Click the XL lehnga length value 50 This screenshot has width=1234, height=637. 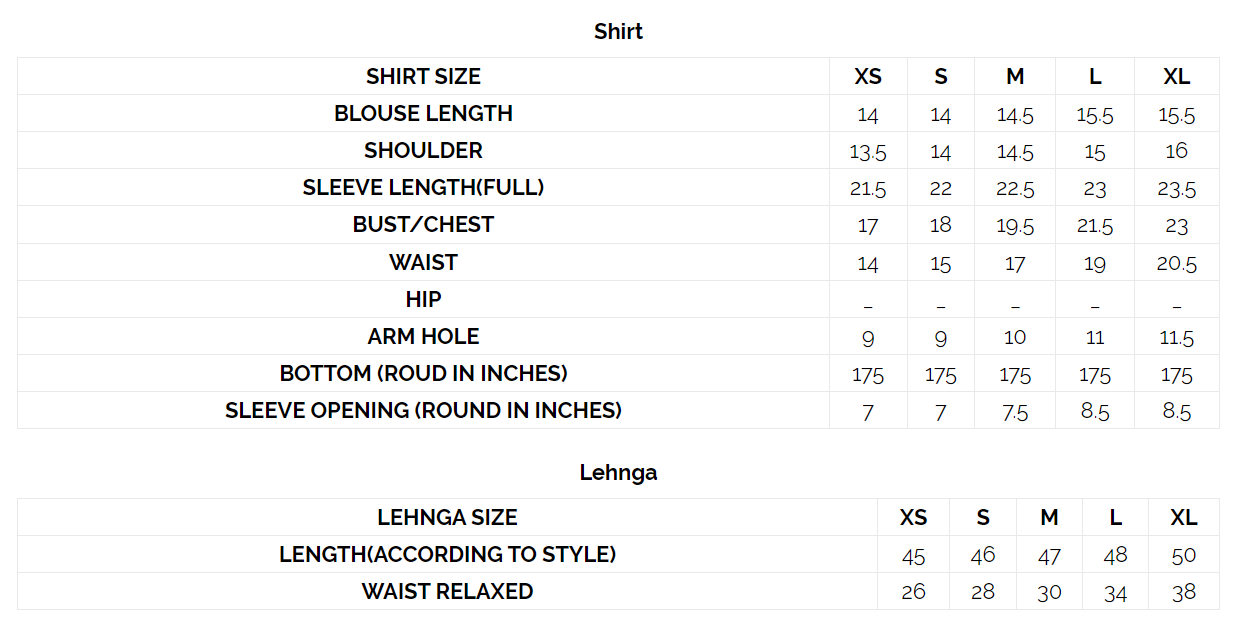[x=1184, y=555]
